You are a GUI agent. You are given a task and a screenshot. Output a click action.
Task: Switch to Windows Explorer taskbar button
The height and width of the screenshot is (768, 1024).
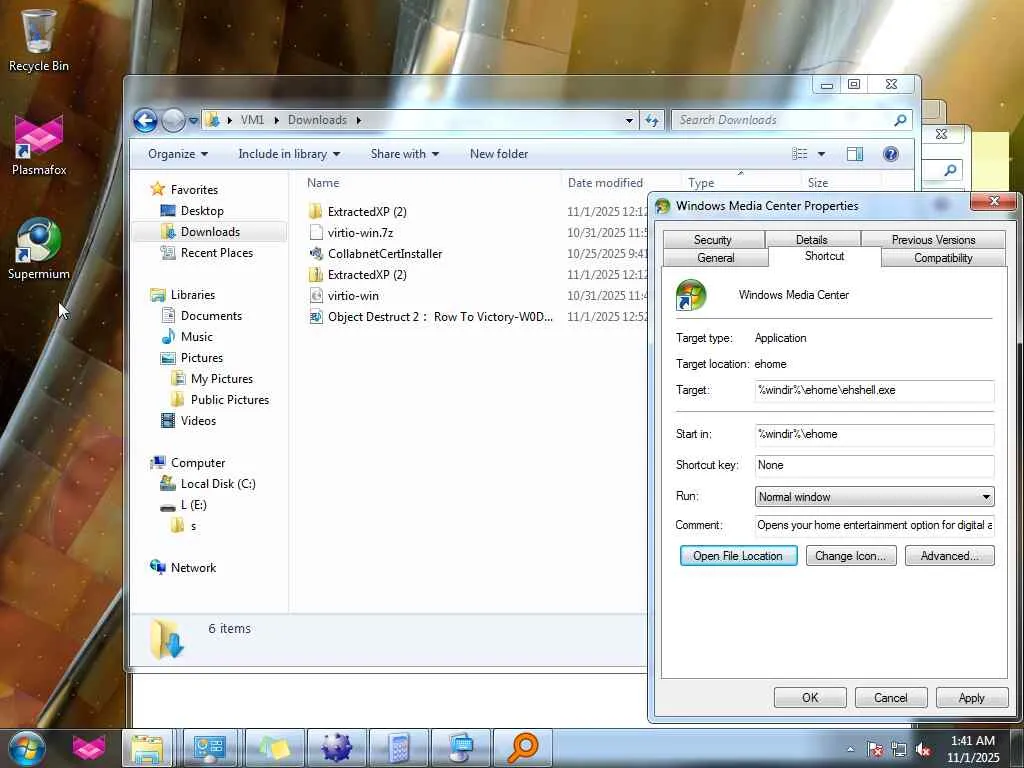(148, 748)
